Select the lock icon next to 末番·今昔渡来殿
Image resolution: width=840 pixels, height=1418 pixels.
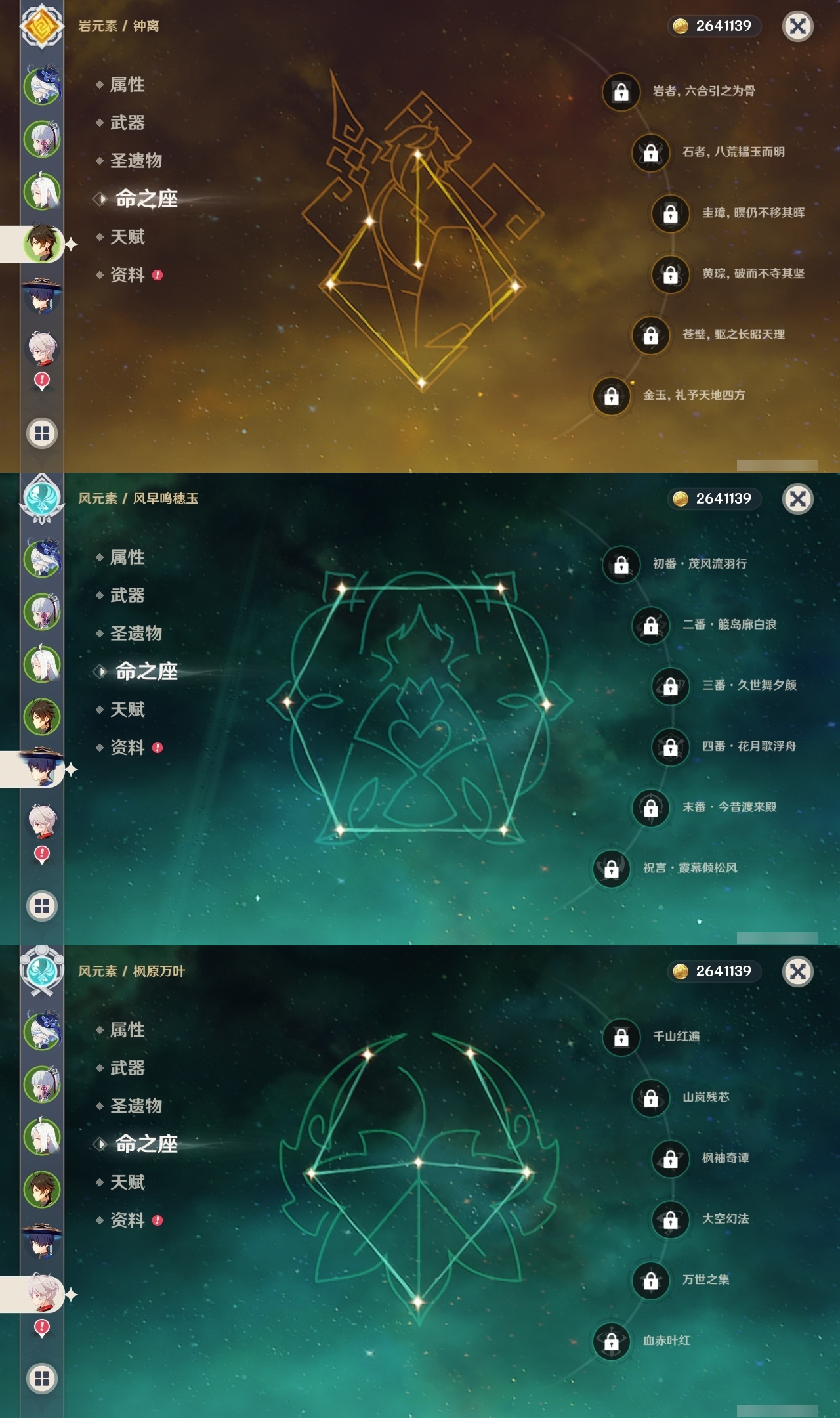click(x=650, y=807)
